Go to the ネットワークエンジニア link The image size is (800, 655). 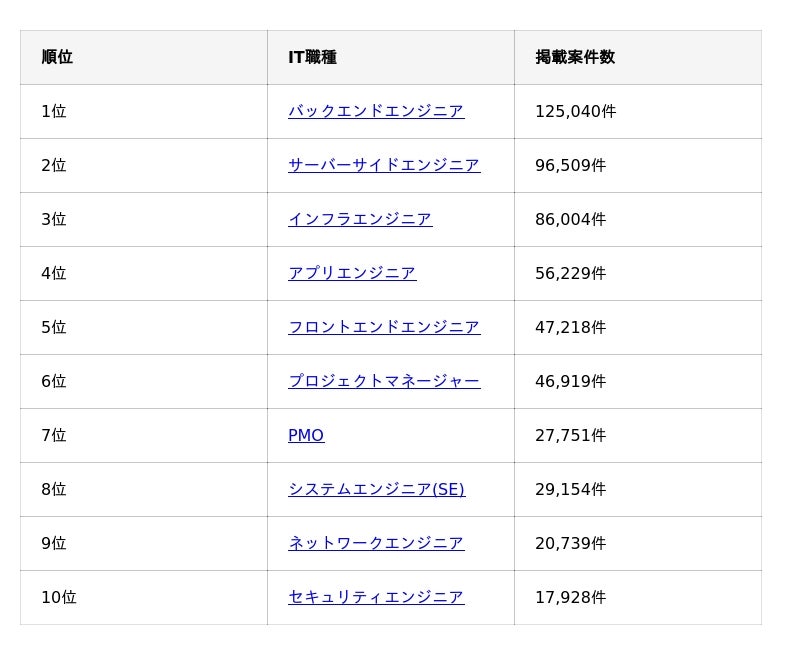point(375,543)
